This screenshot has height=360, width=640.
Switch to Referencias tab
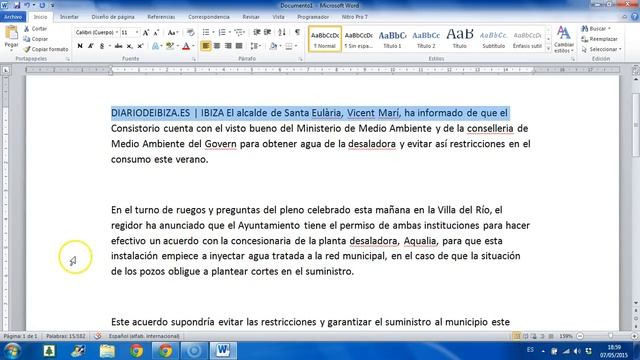coord(161,17)
